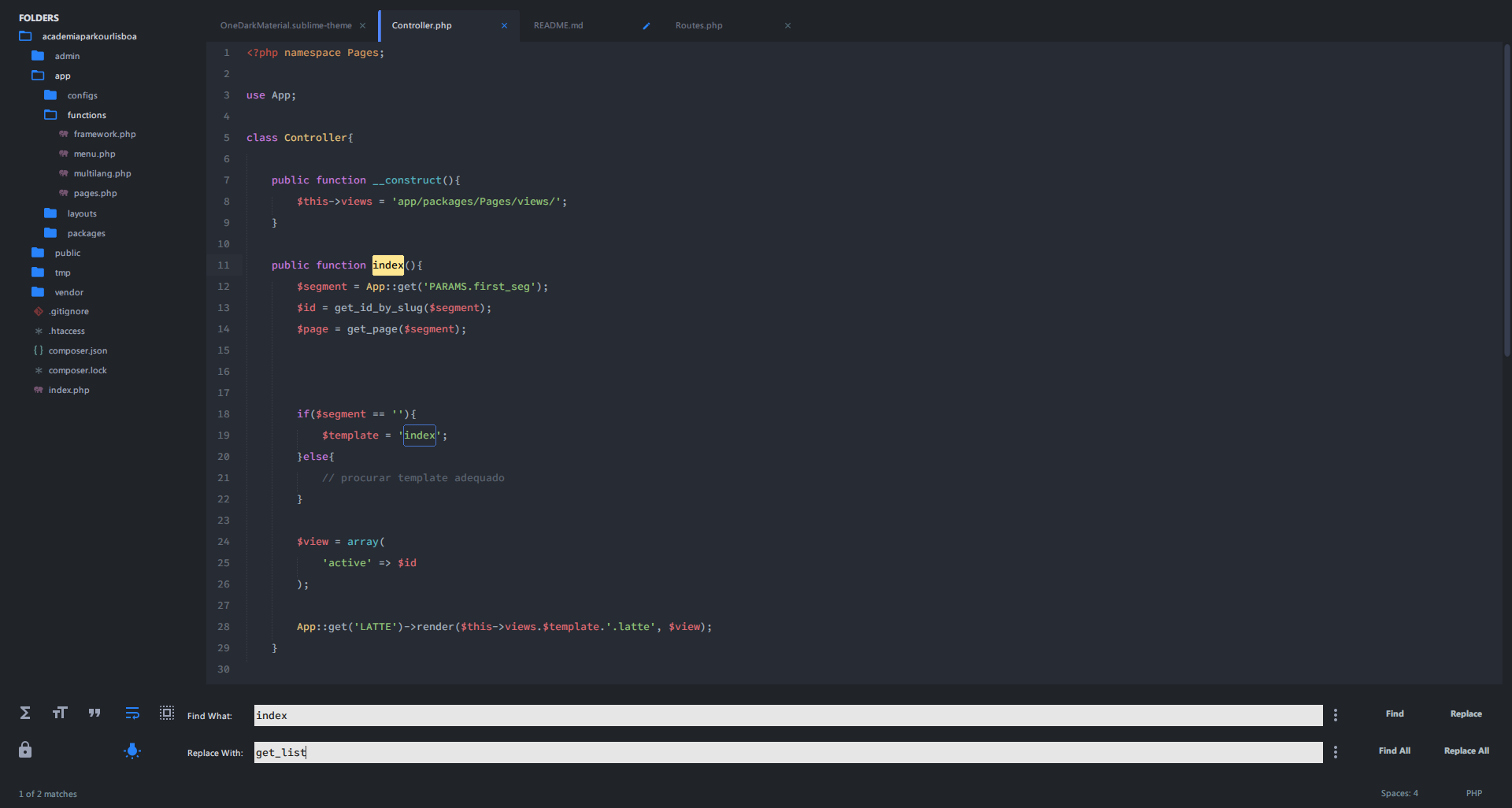Close the OneDarkMaterial.sublime-theme tab
This screenshot has width=1512, height=808.
coord(362,26)
